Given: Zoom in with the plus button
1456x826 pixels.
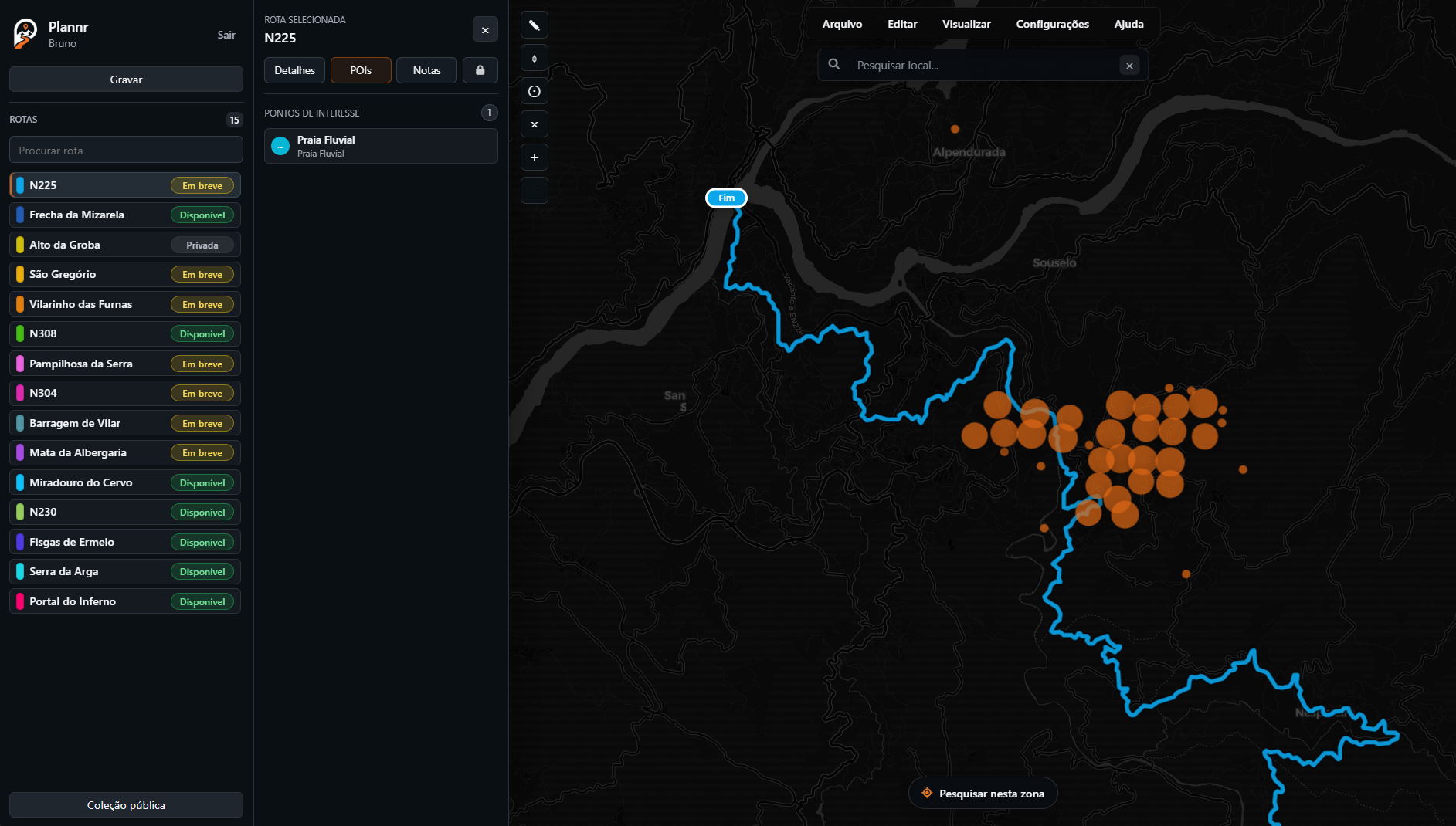Looking at the screenshot, I should (x=534, y=158).
